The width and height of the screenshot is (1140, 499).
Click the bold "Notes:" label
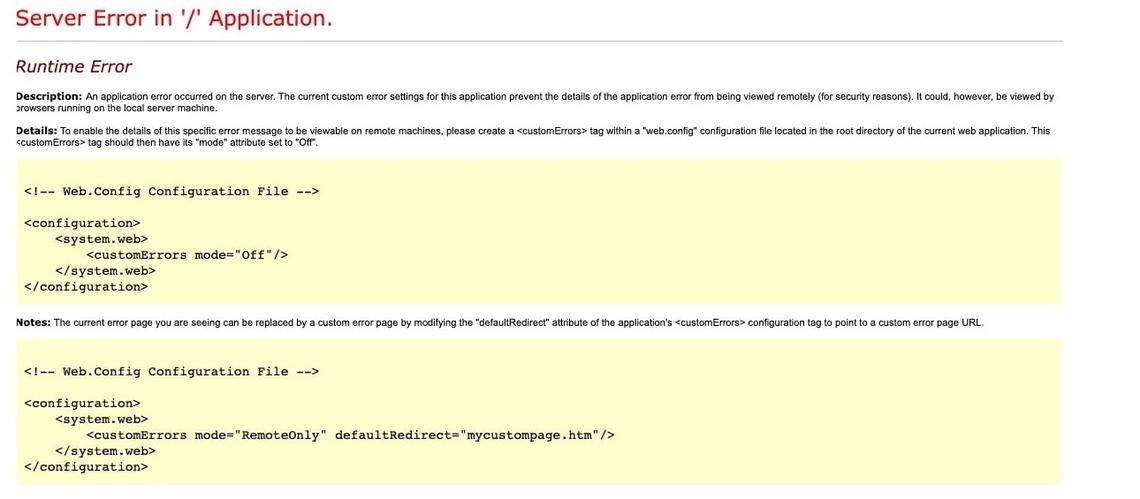point(33,322)
